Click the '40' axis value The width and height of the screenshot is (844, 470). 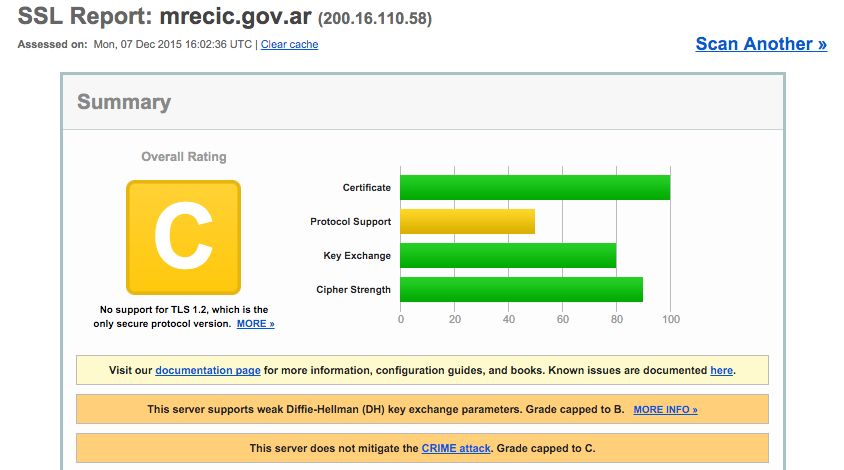pos(509,319)
